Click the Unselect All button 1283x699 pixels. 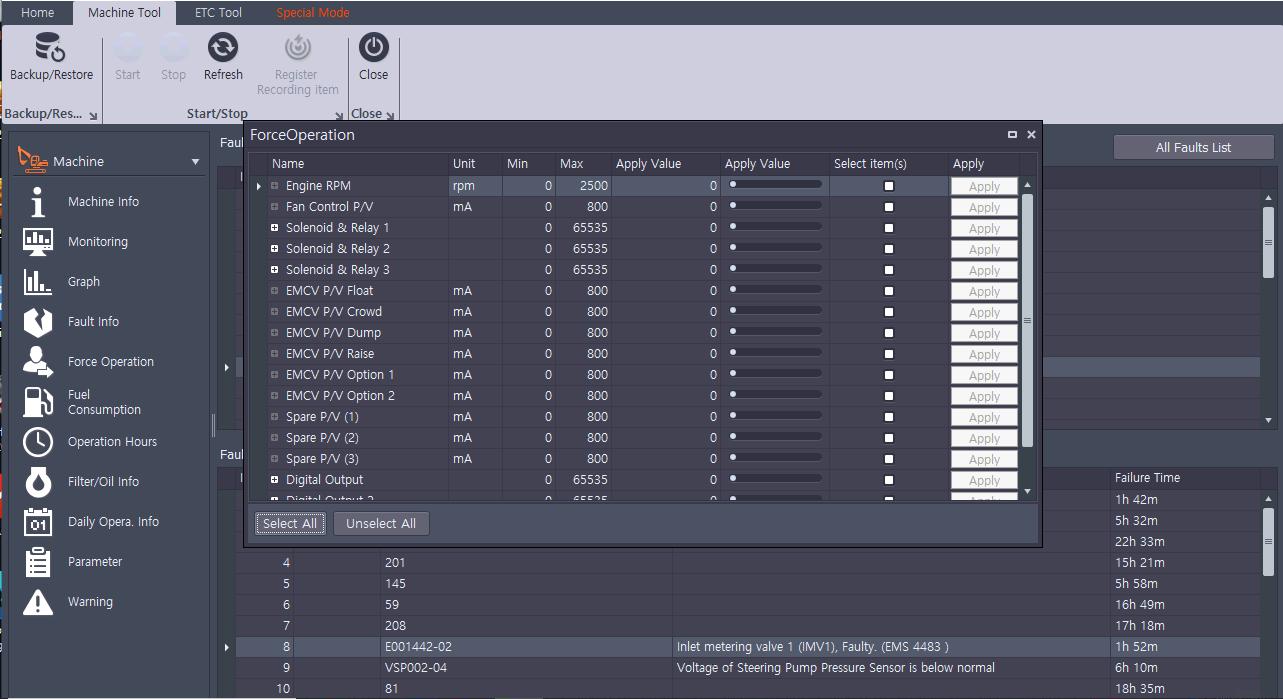(381, 523)
